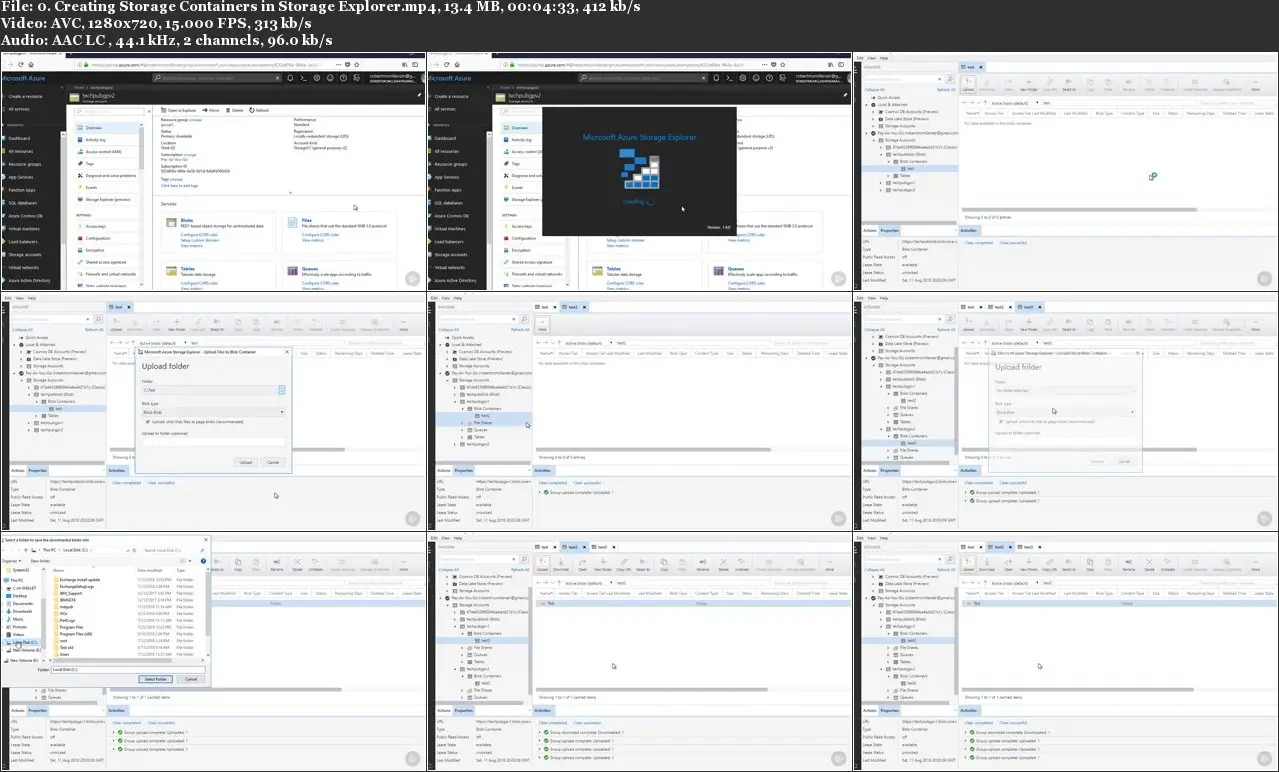The image size is (1279, 772).
Task: Click the Create Snapshot icon in the seventh frame
Action: pos(342,565)
